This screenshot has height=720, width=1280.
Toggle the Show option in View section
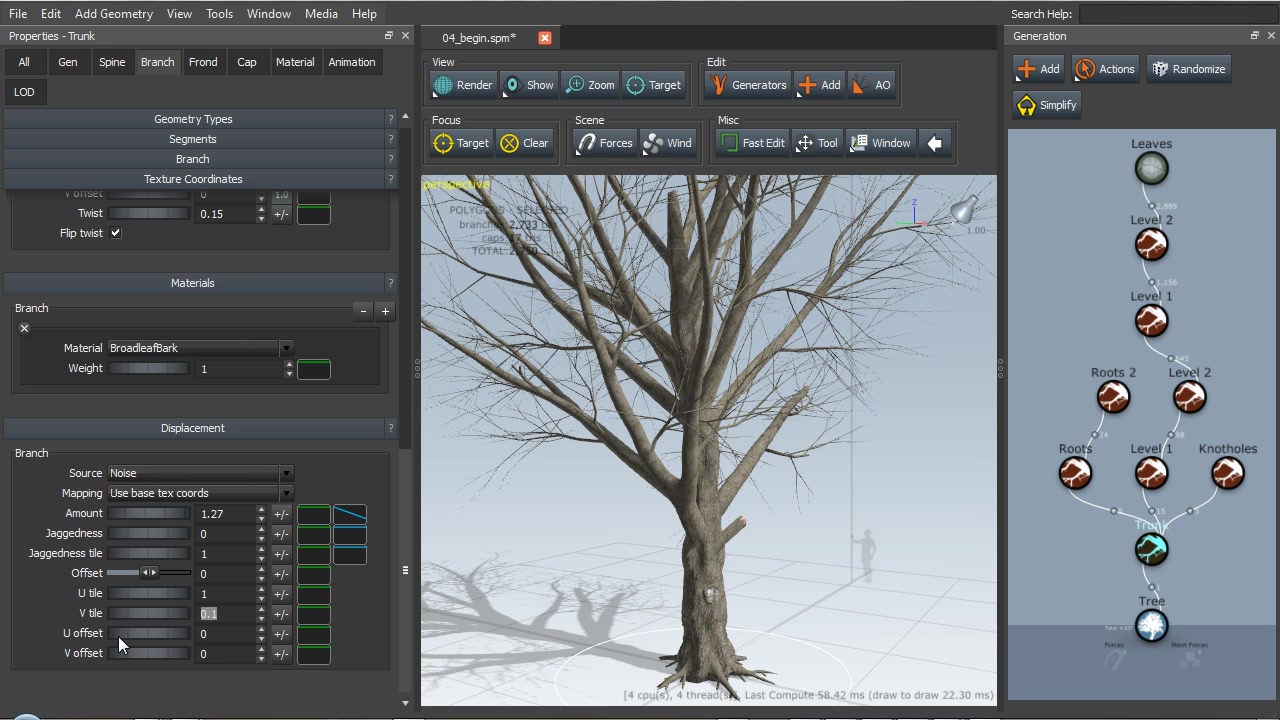point(528,85)
